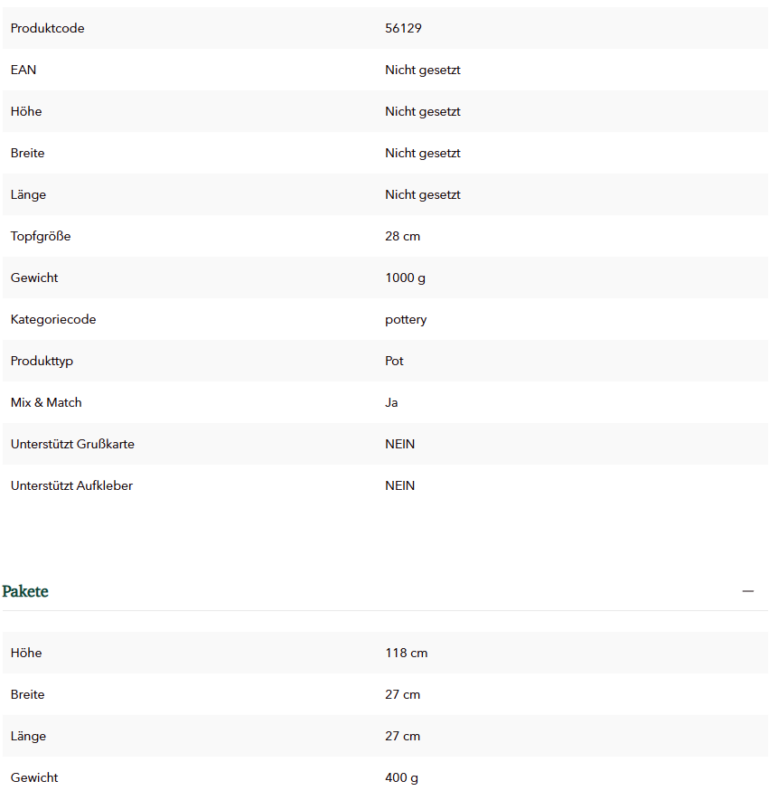The height and width of the screenshot is (800, 778).
Task: Click the Kategoriecode row label
Action: 53,319
